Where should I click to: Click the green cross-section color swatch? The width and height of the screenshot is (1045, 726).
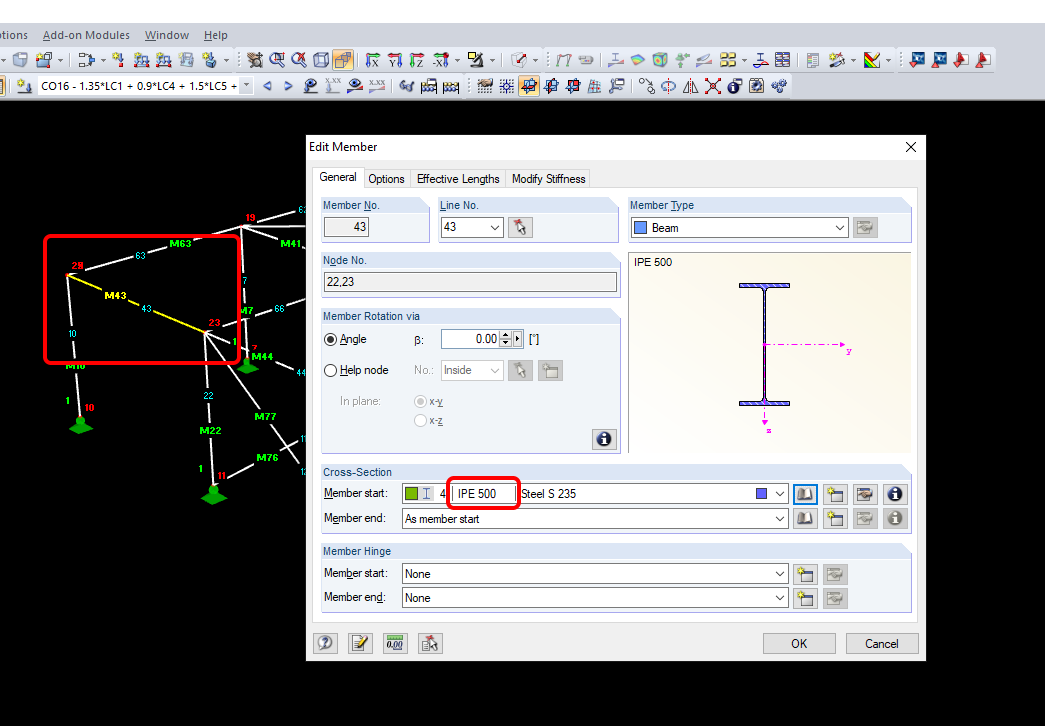pos(412,493)
